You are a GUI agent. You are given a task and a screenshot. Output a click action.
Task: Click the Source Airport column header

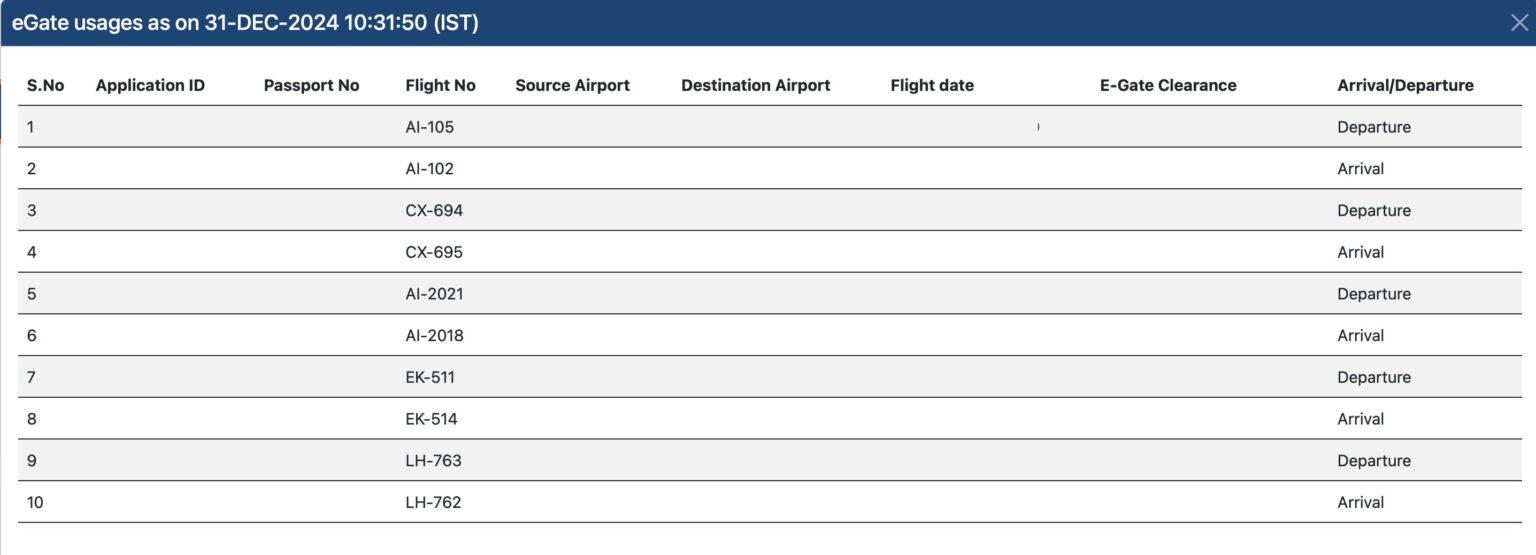tap(572, 86)
